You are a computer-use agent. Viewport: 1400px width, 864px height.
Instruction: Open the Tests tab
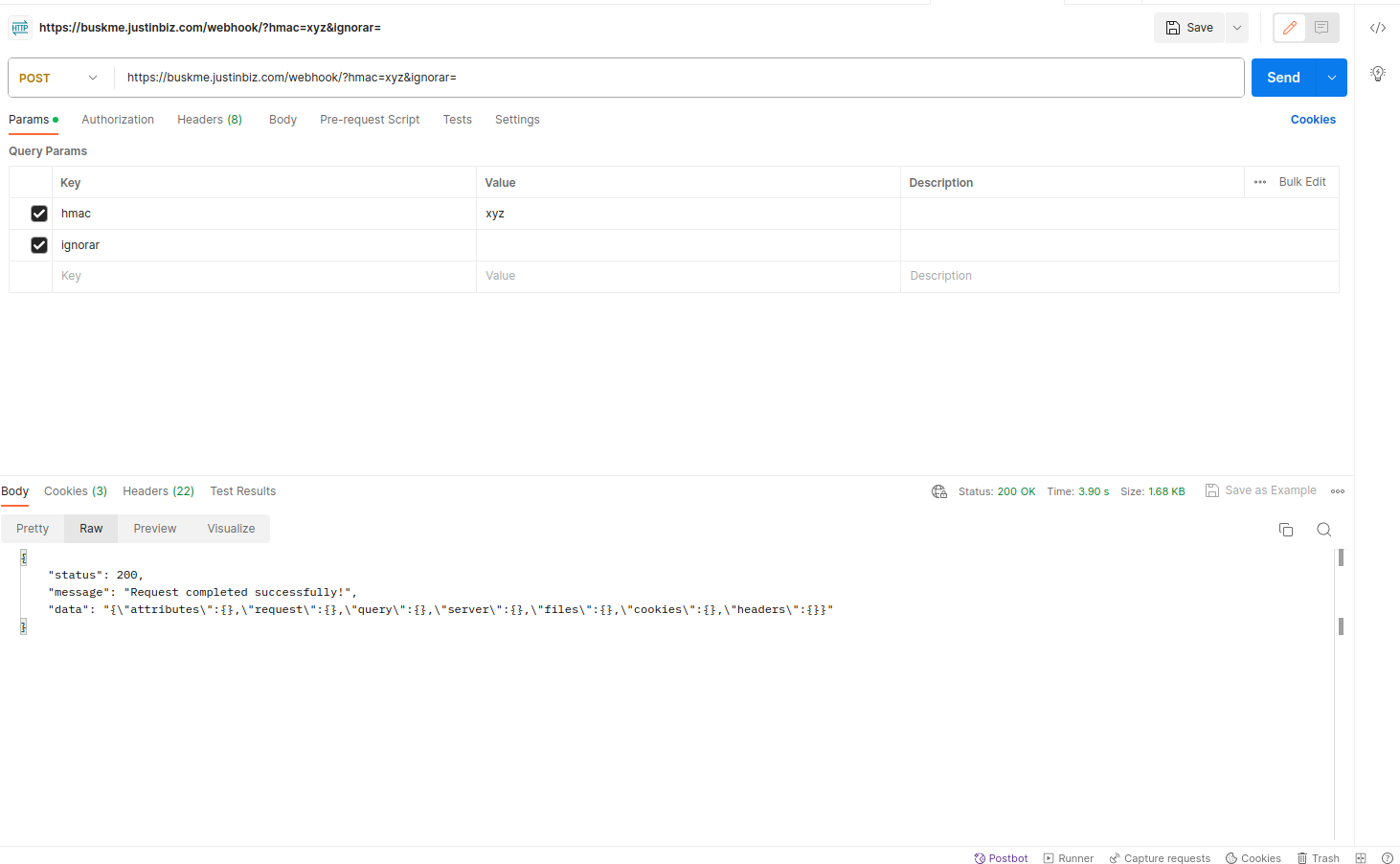pos(458,120)
